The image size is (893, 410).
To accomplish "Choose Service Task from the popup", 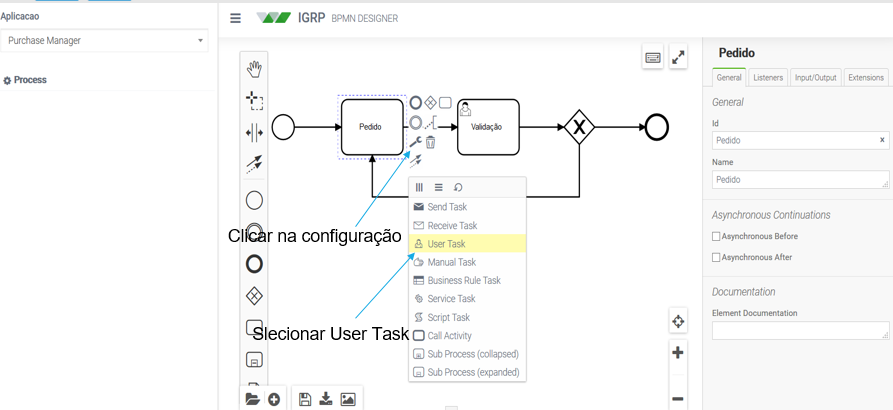I will coord(467,298).
